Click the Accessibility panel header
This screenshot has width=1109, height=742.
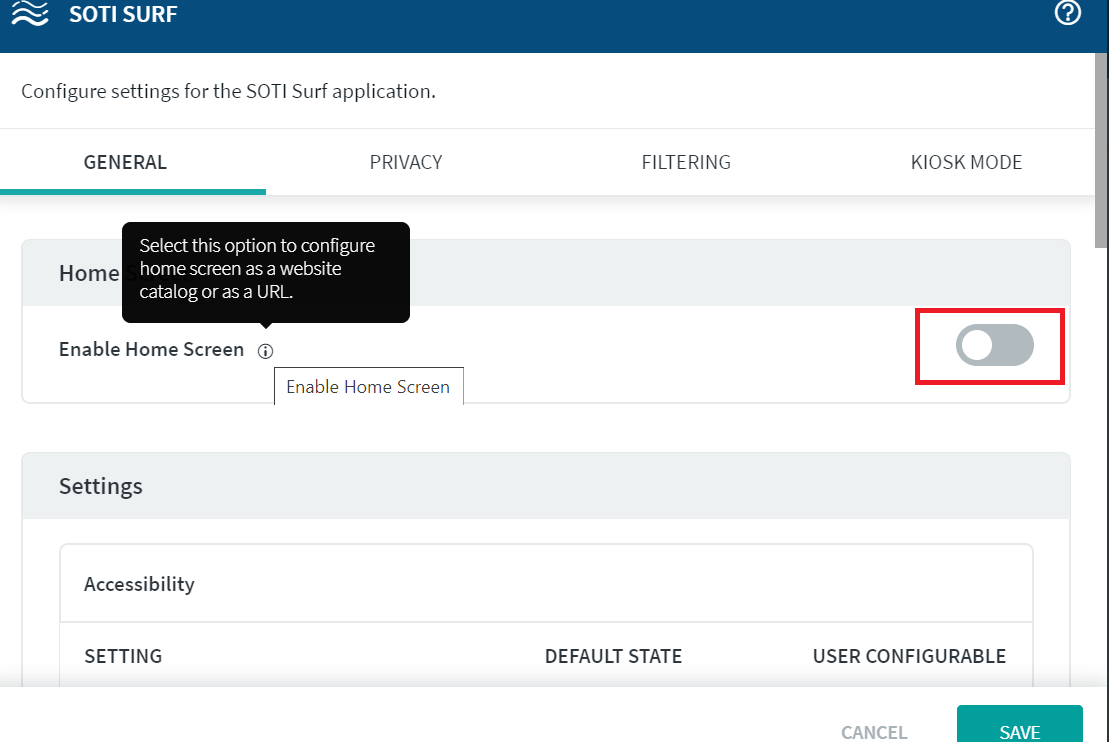tap(139, 584)
